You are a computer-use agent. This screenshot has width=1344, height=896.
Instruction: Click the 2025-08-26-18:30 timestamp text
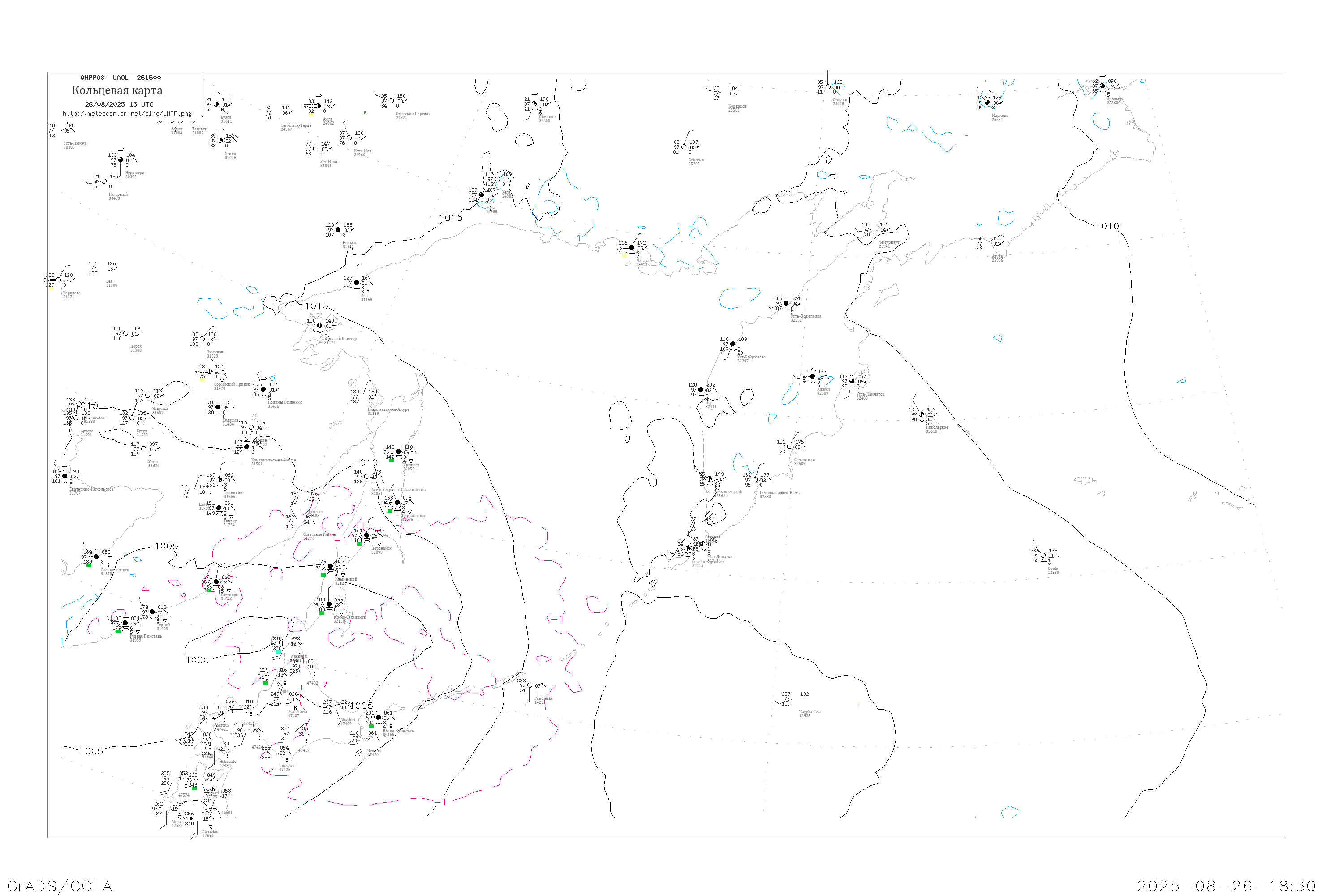coord(1226,886)
